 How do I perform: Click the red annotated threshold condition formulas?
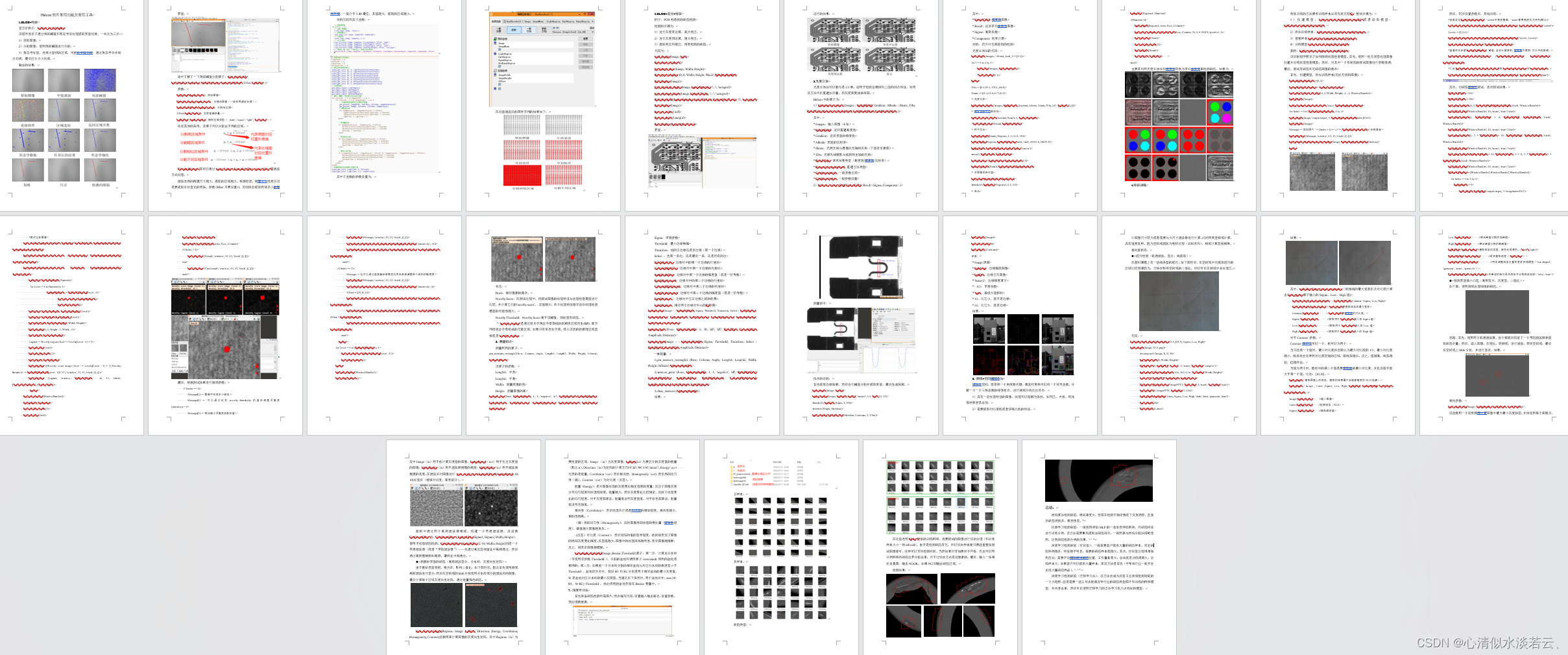pyautogui.click(x=226, y=147)
